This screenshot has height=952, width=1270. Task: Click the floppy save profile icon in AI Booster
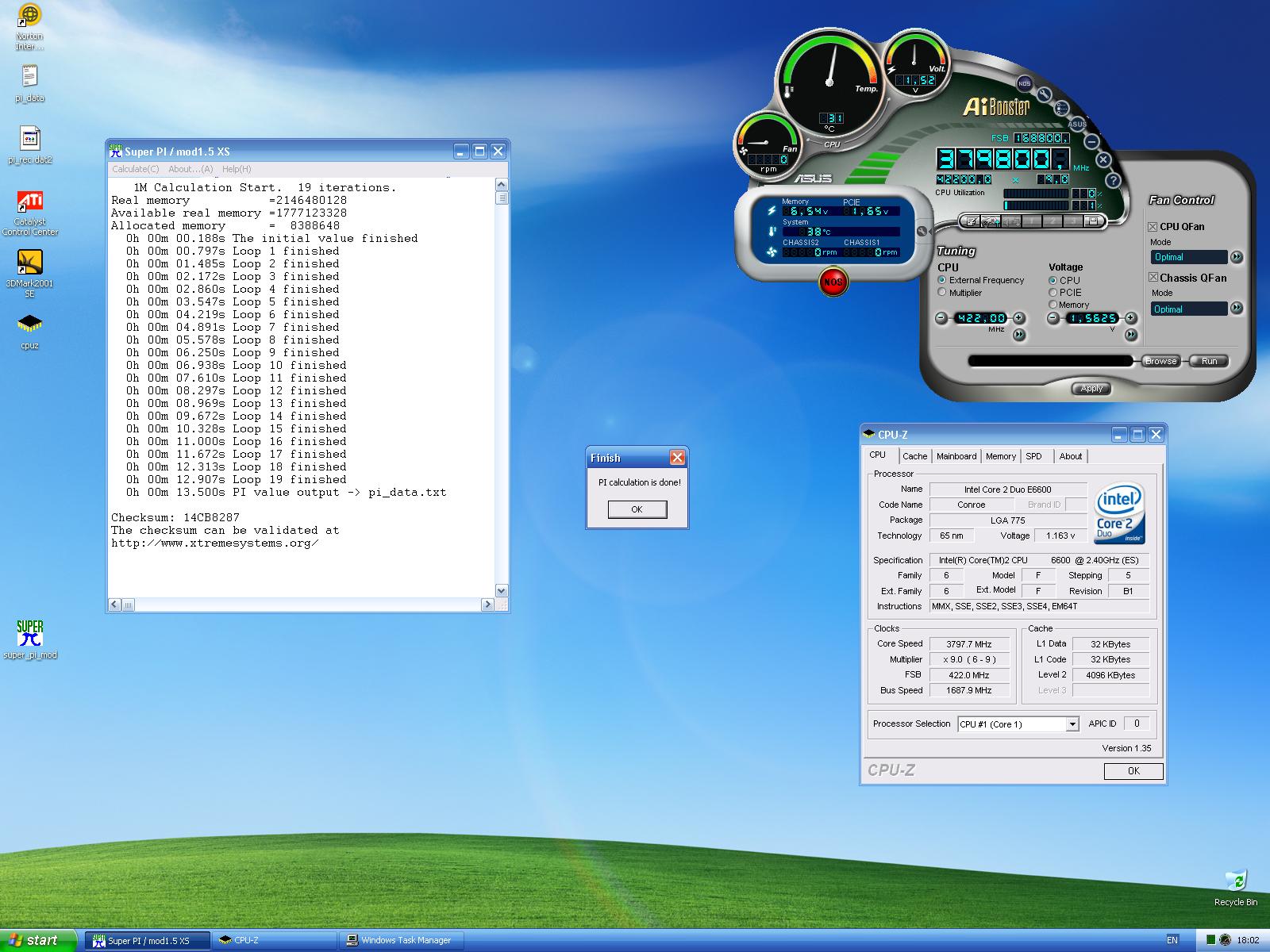pos(1093,221)
